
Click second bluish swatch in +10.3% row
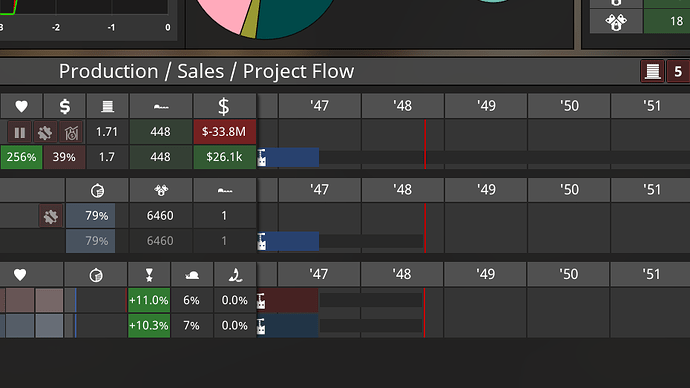point(49,326)
